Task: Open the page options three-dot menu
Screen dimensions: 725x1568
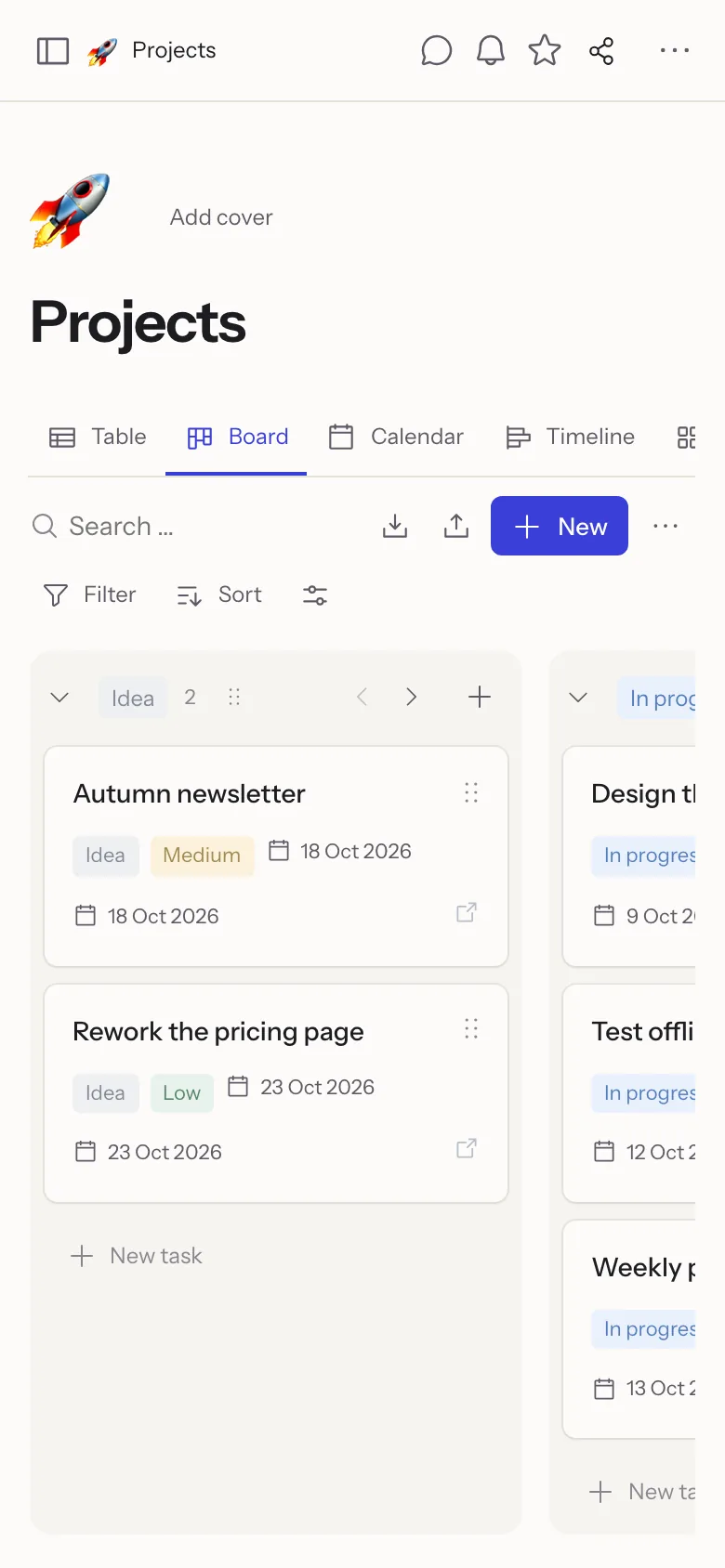Action: pos(675,50)
